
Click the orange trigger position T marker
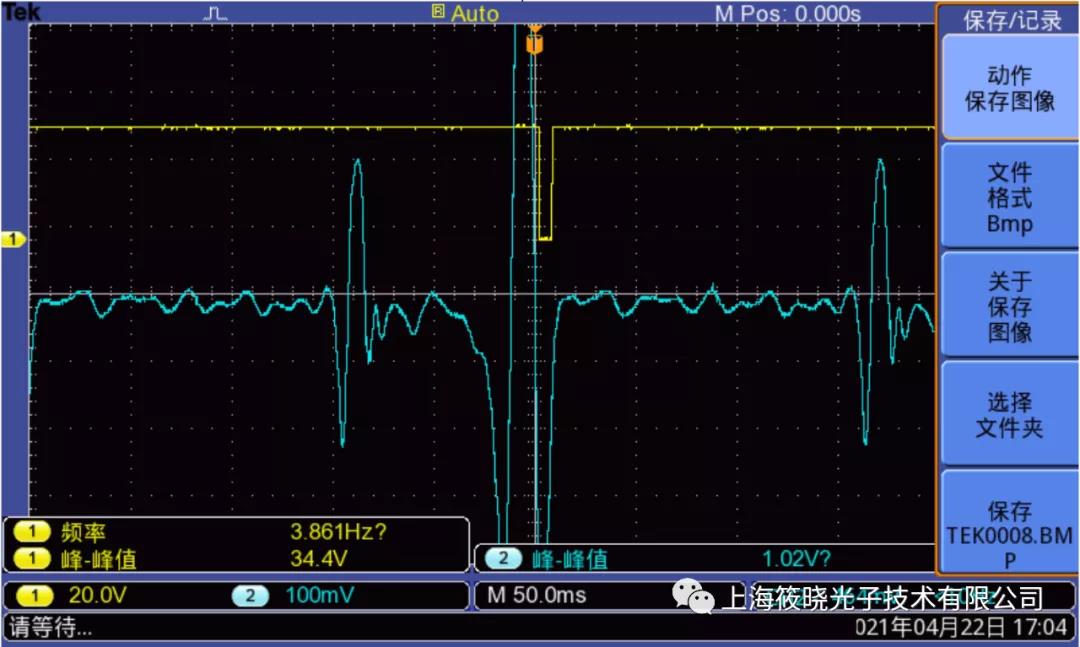coord(534,45)
